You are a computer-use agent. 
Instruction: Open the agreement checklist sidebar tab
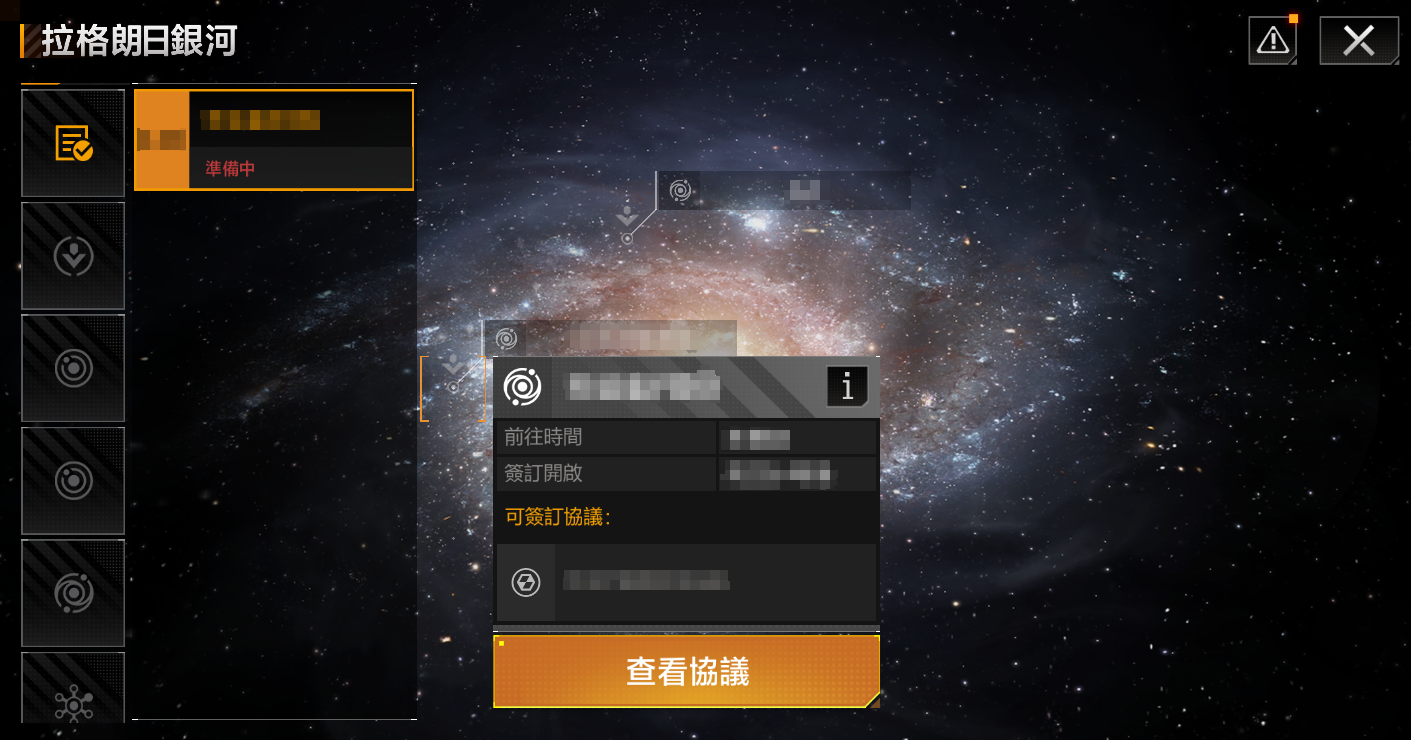[73, 143]
